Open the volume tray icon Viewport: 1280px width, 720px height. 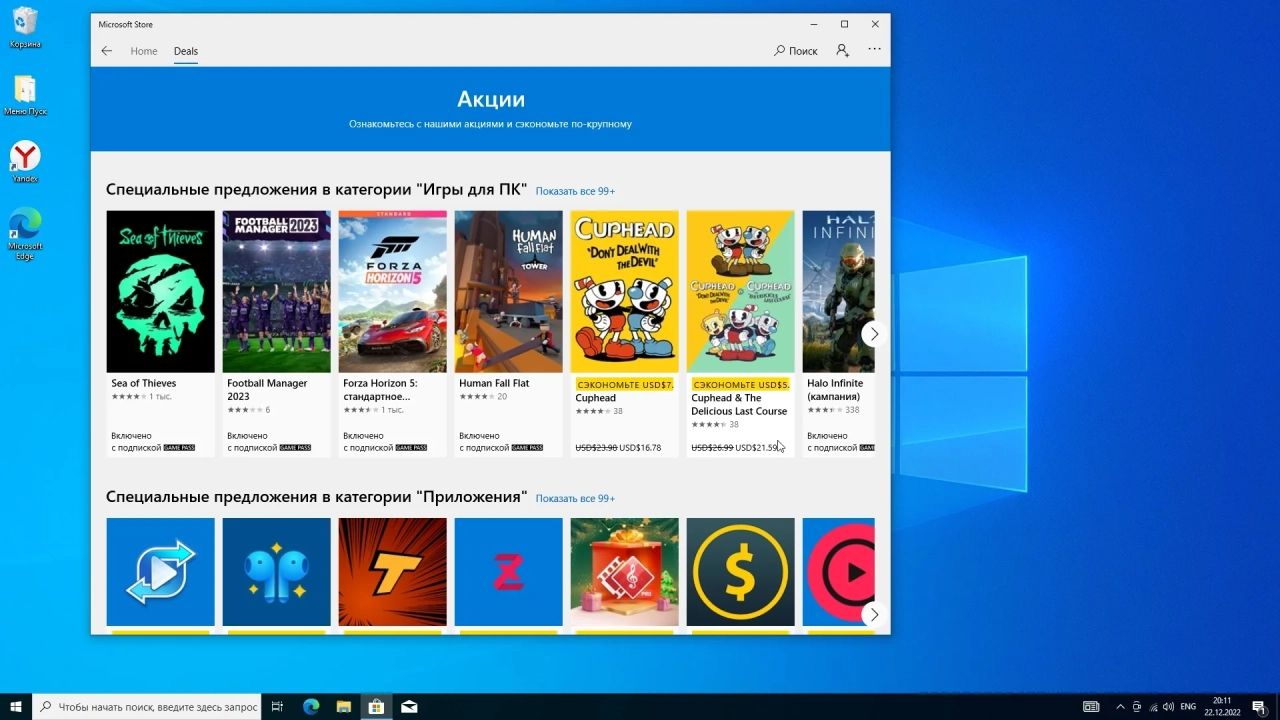(x=1168, y=707)
